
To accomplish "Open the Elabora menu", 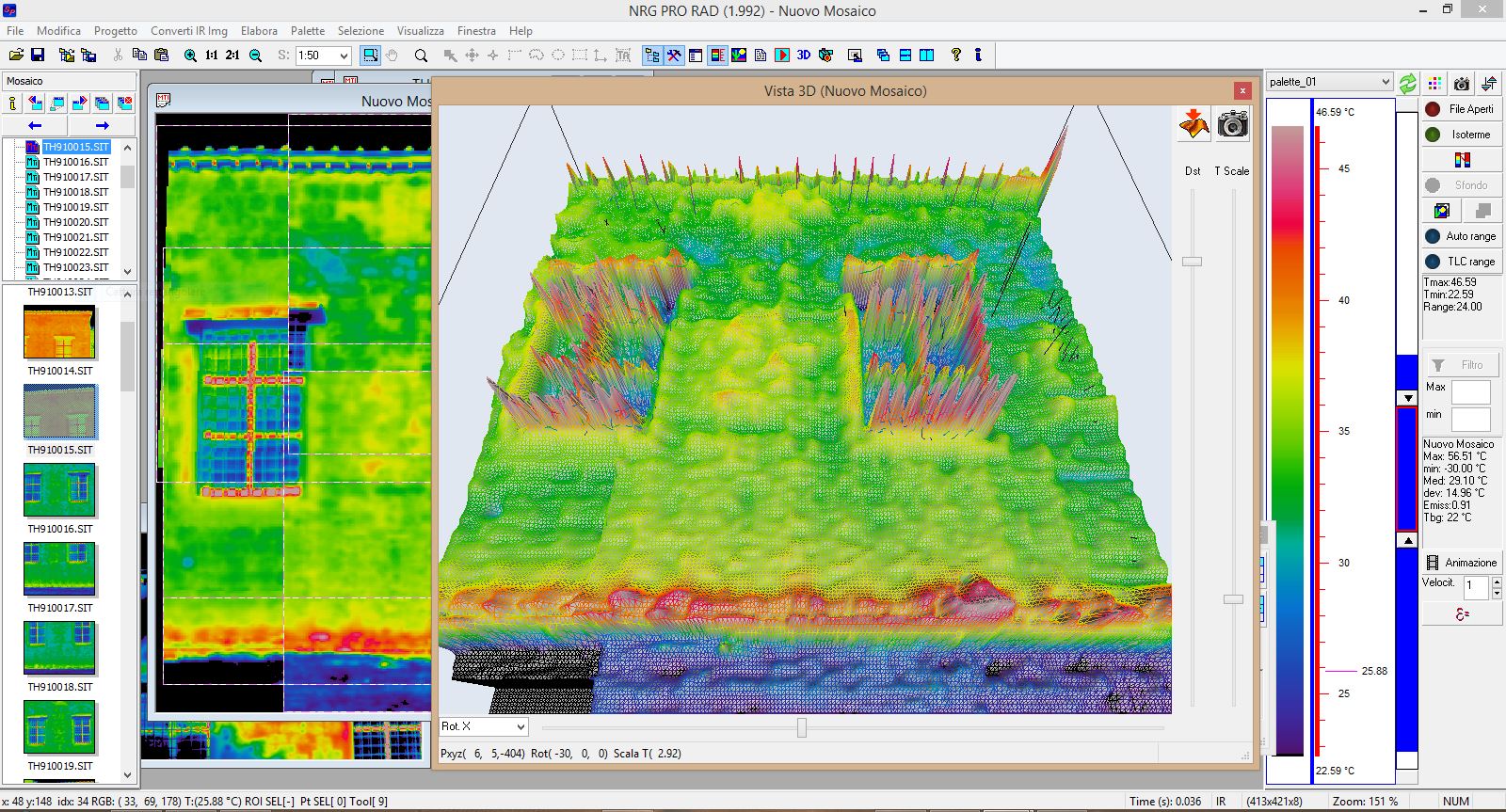I will coord(259,31).
